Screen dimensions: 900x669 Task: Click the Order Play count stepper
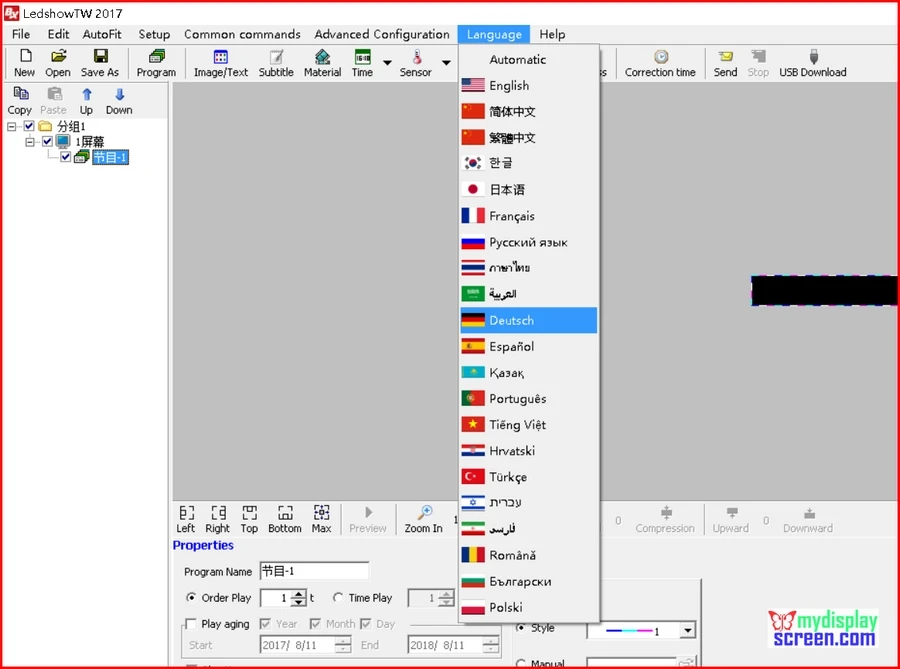(x=298, y=598)
